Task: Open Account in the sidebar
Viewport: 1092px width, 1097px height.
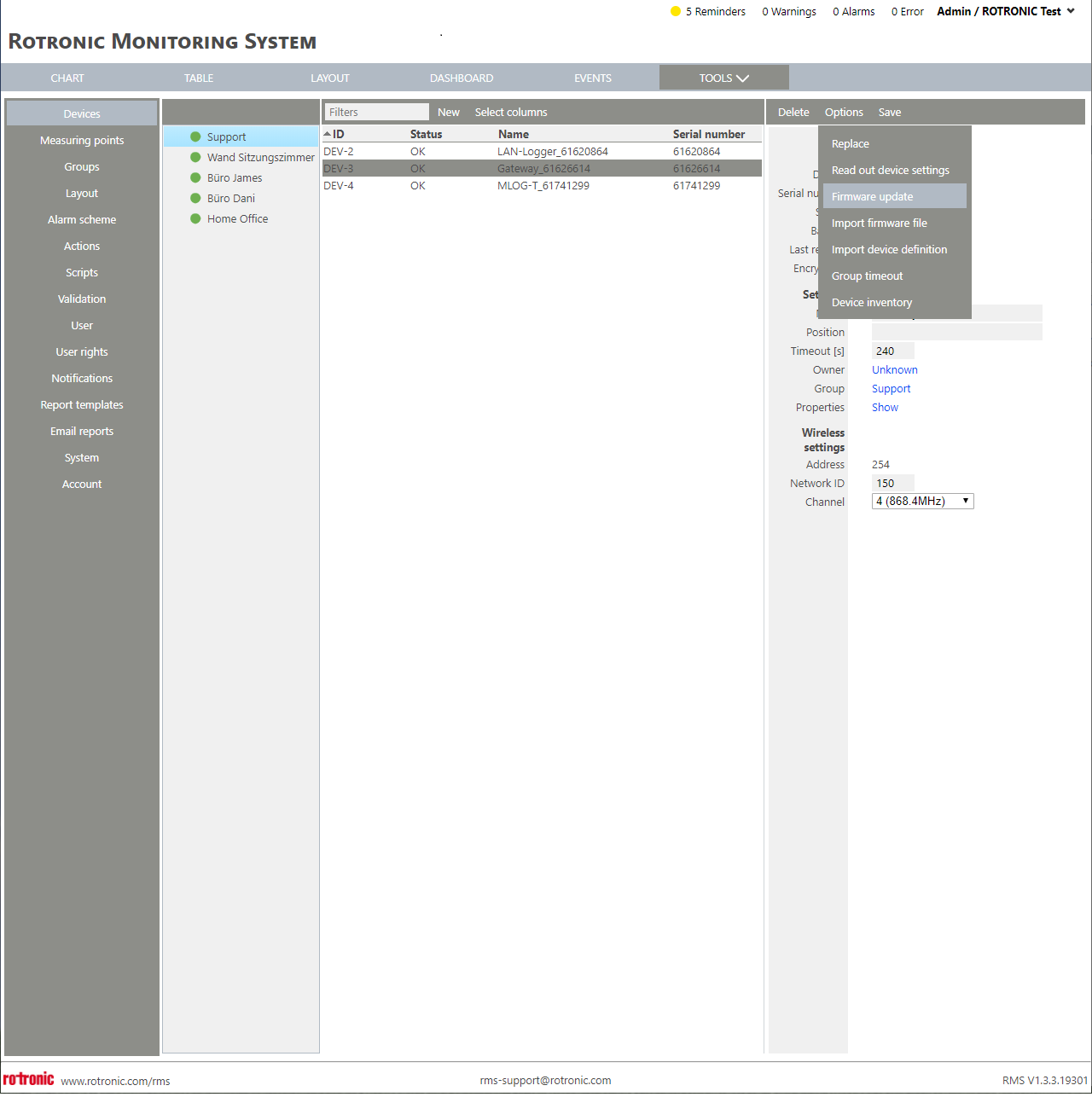Action: tap(82, 484)
